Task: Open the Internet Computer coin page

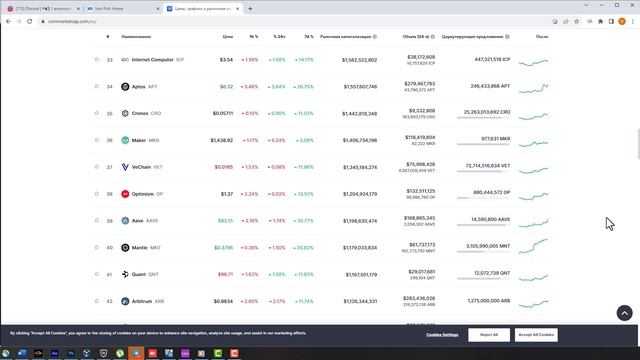Action: (x=152, y=60)
